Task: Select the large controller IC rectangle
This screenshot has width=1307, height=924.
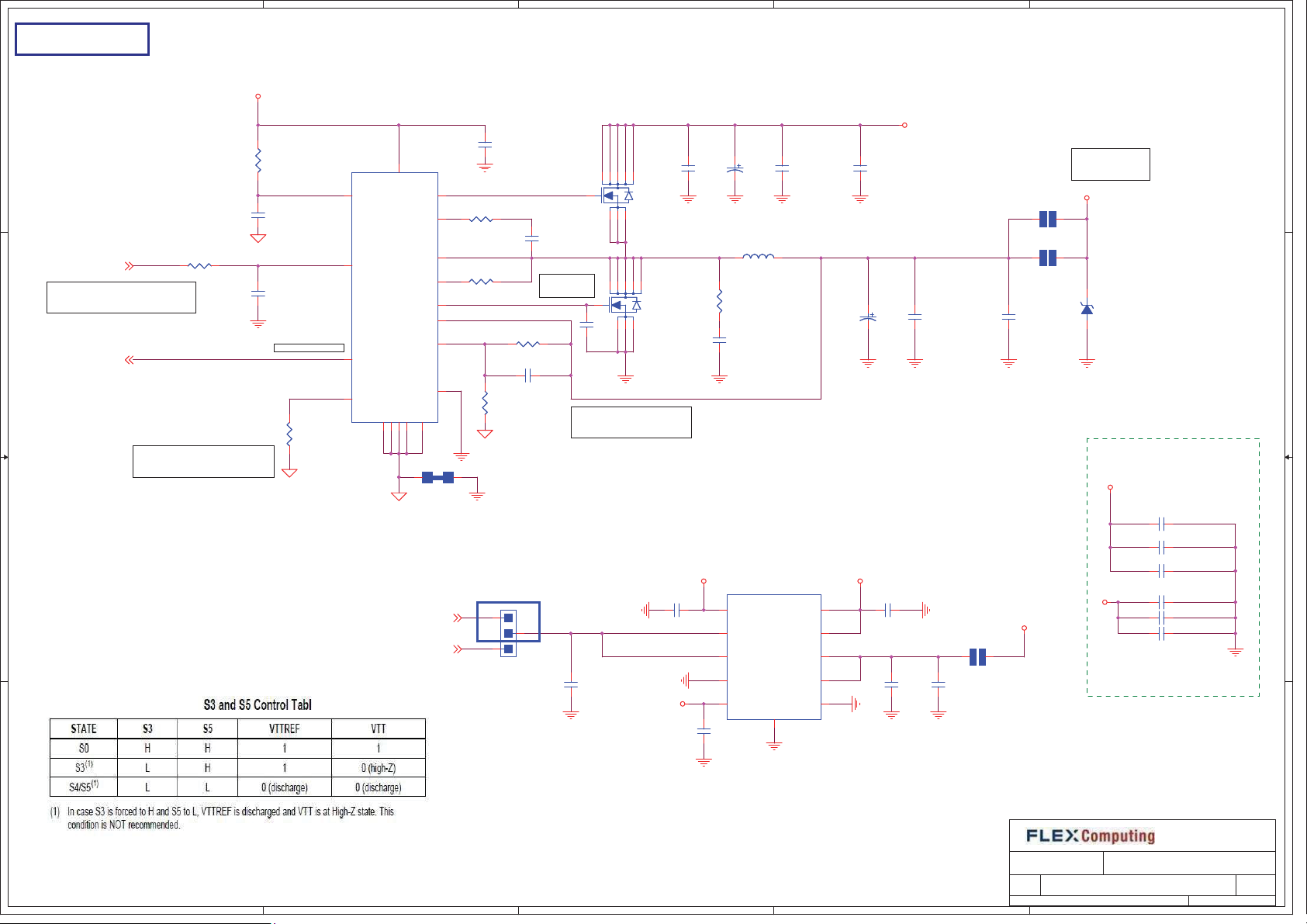Action: tap(395, 297)
